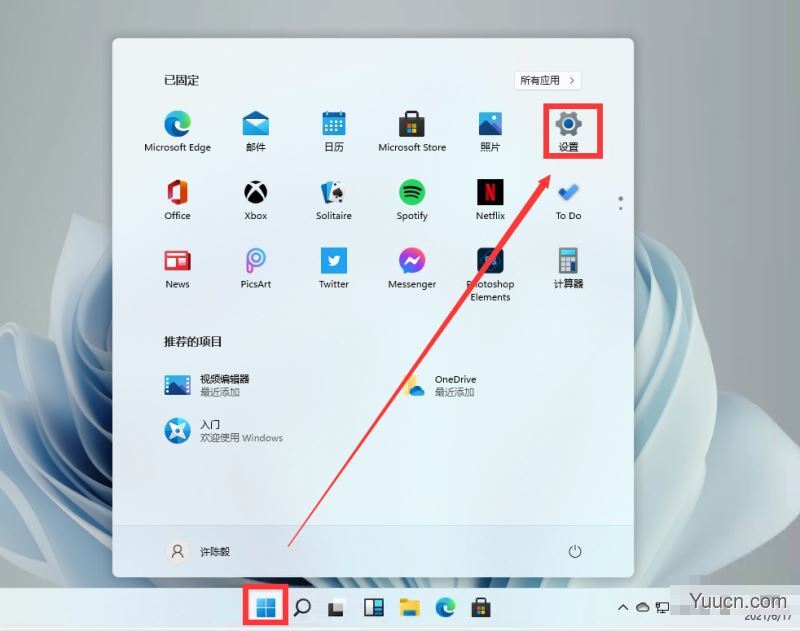Click the user account 许陈毅

(199, 551)
